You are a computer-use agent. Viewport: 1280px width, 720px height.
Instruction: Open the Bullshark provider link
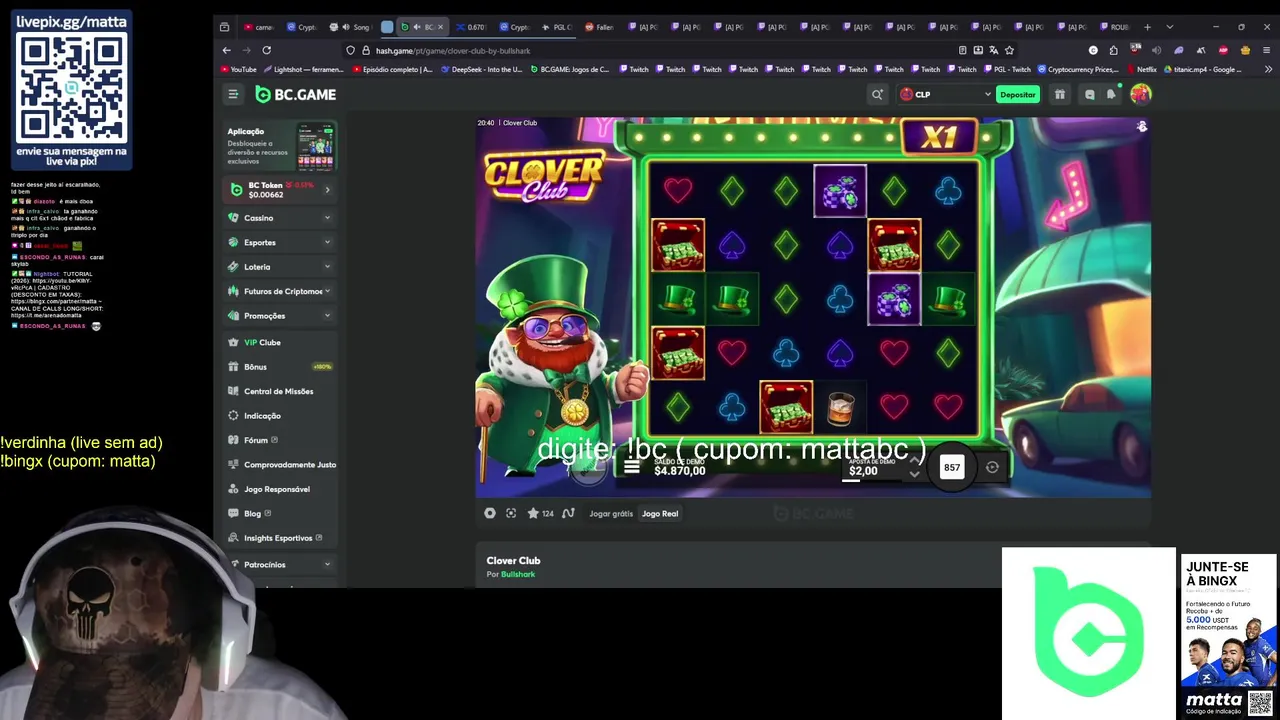(x=518, y=574)
